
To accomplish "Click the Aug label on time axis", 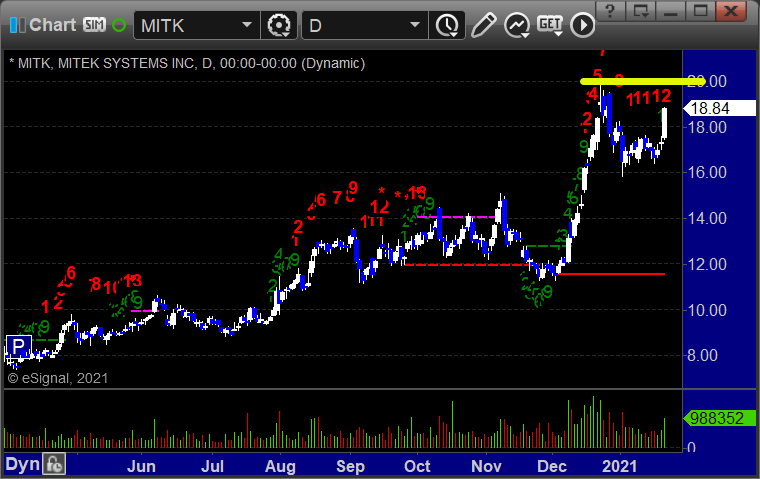I will point(280,466).
